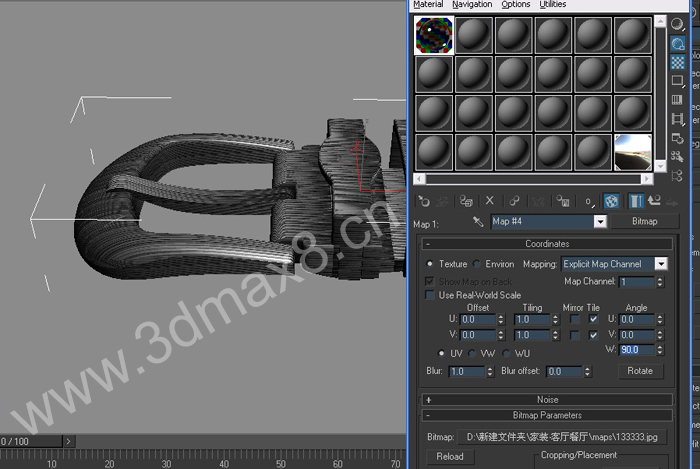Open the Material/Map Navigator icon

click(x=678, y=175)
